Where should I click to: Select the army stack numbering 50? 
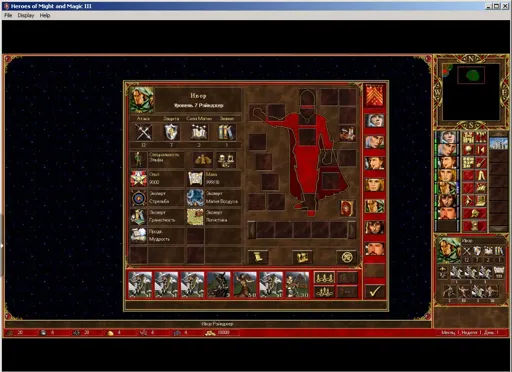(x=245, y=284)
